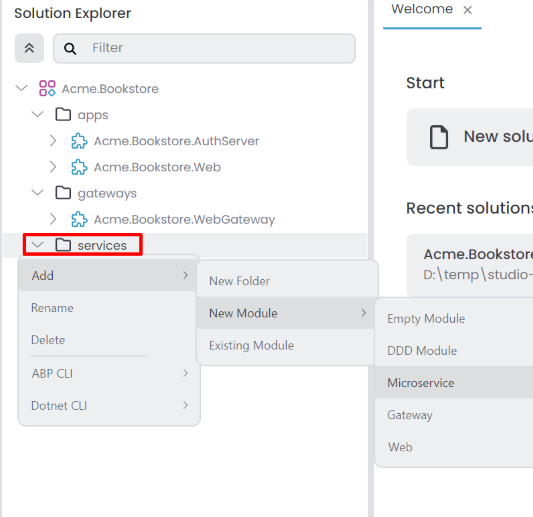Pick Web module option
The height and width of the screenshot is (517, 533).
(x=454, y=447)
